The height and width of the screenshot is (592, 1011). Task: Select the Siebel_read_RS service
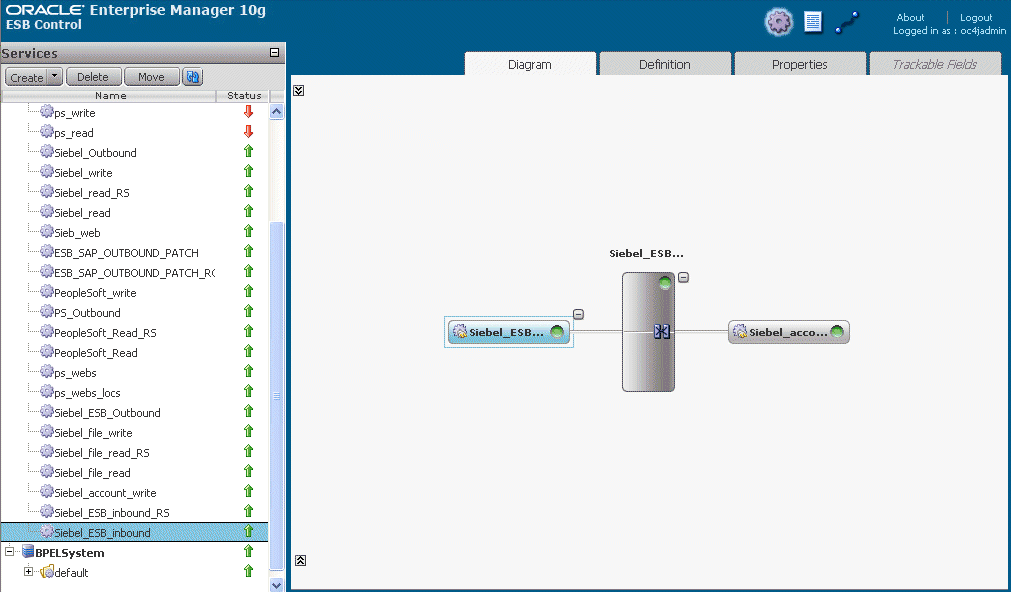point(92,193)
